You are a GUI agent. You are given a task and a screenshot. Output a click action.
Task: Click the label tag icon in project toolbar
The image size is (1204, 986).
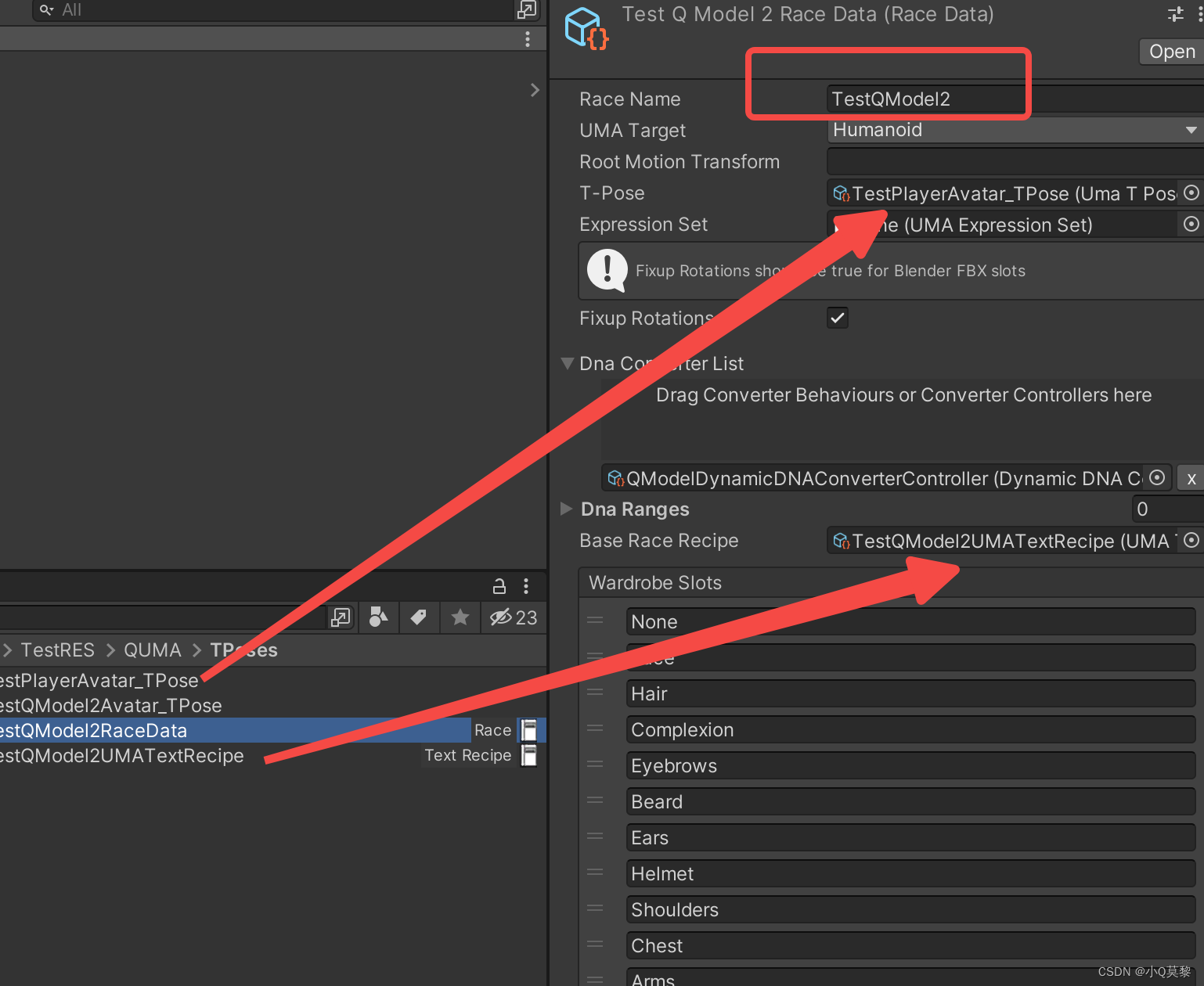pyautogui.click(x=419, y=617)
